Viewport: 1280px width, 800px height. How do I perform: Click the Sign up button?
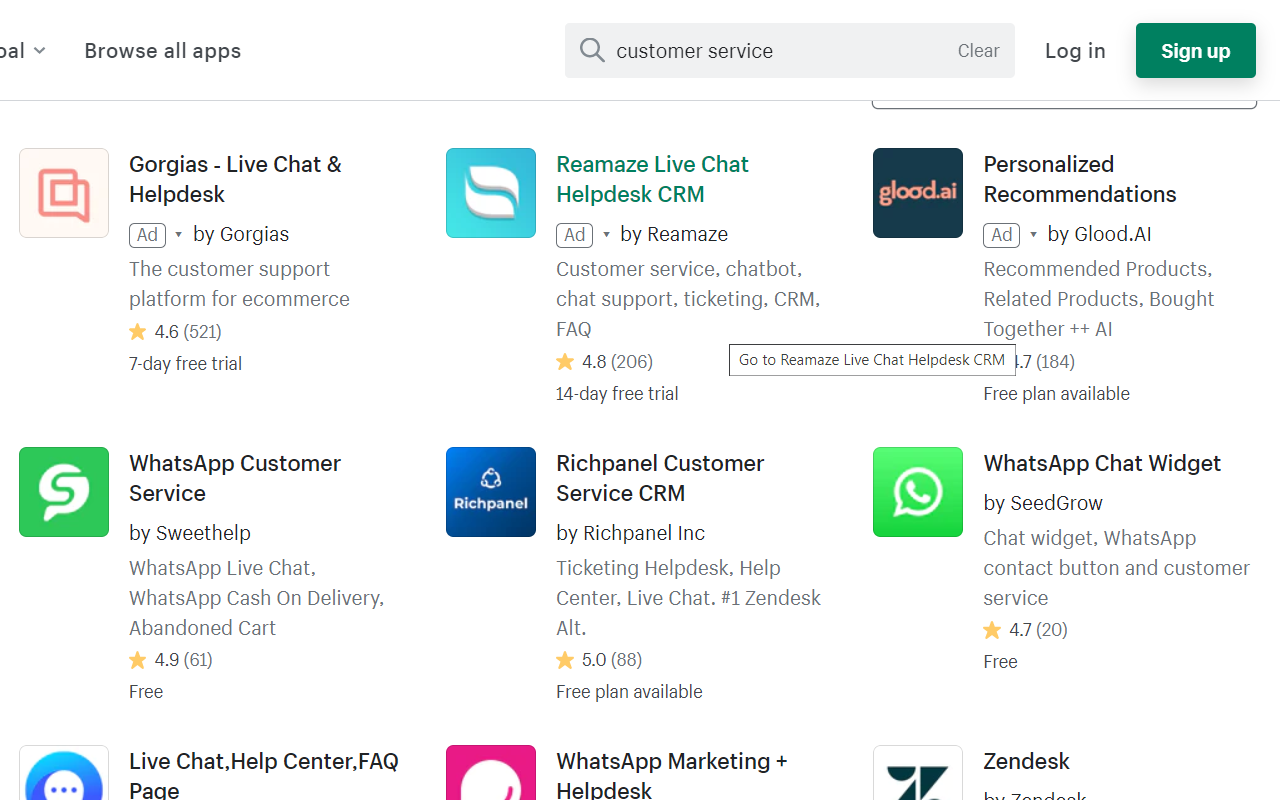coord(1195,50)
